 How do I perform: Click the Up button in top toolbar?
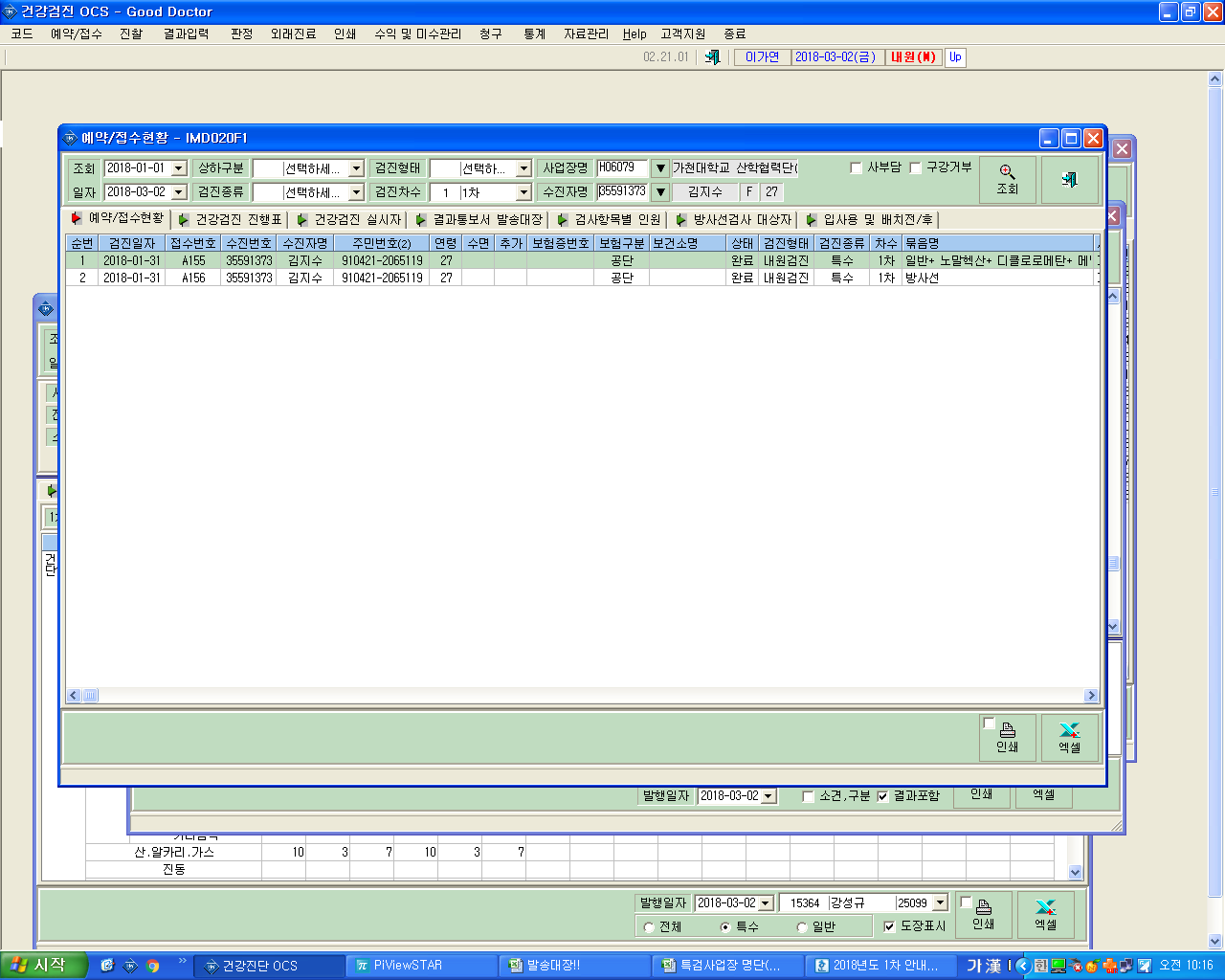point(955,57)
